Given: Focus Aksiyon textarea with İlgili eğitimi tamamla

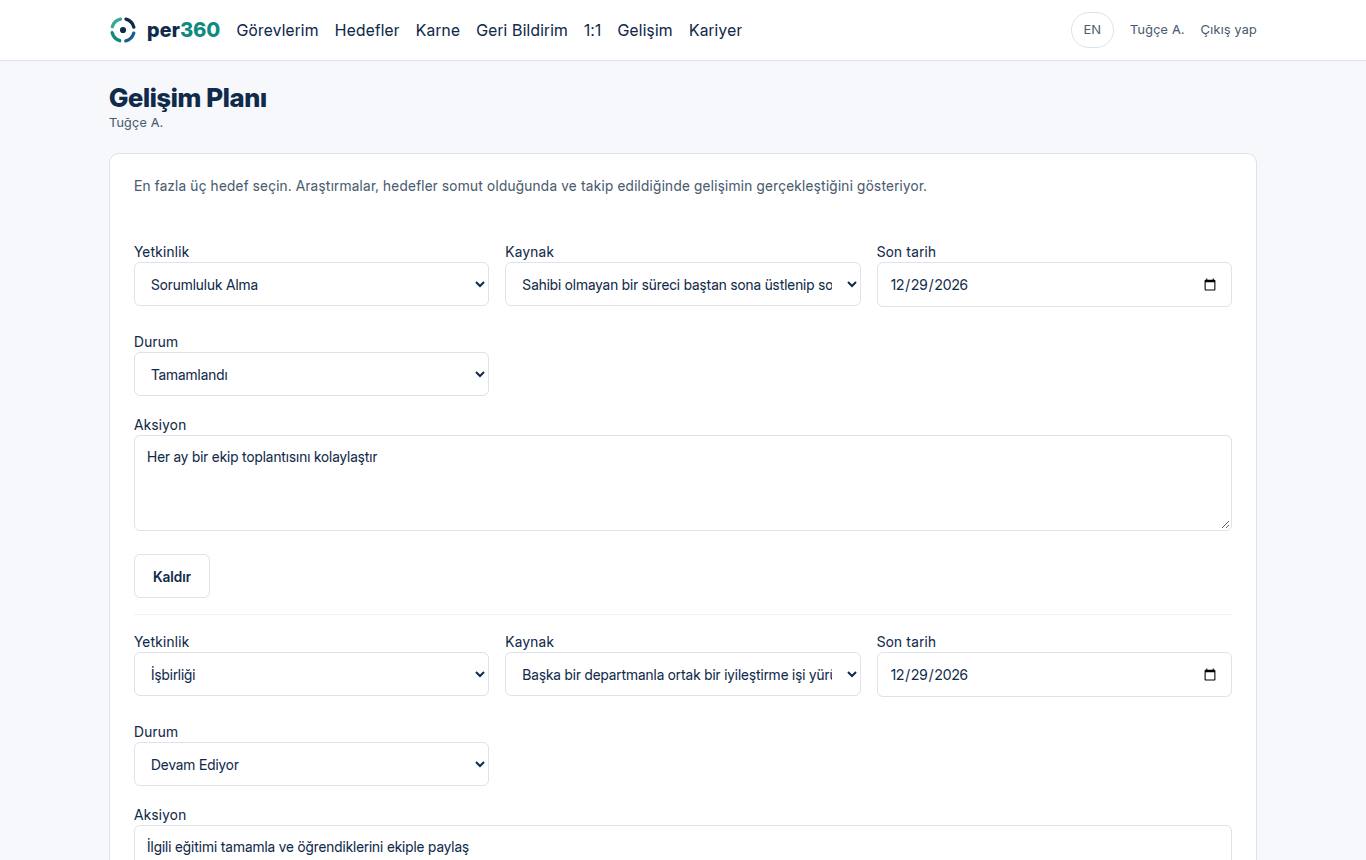Looking at the screenshot, I should [x=683, y=843].
